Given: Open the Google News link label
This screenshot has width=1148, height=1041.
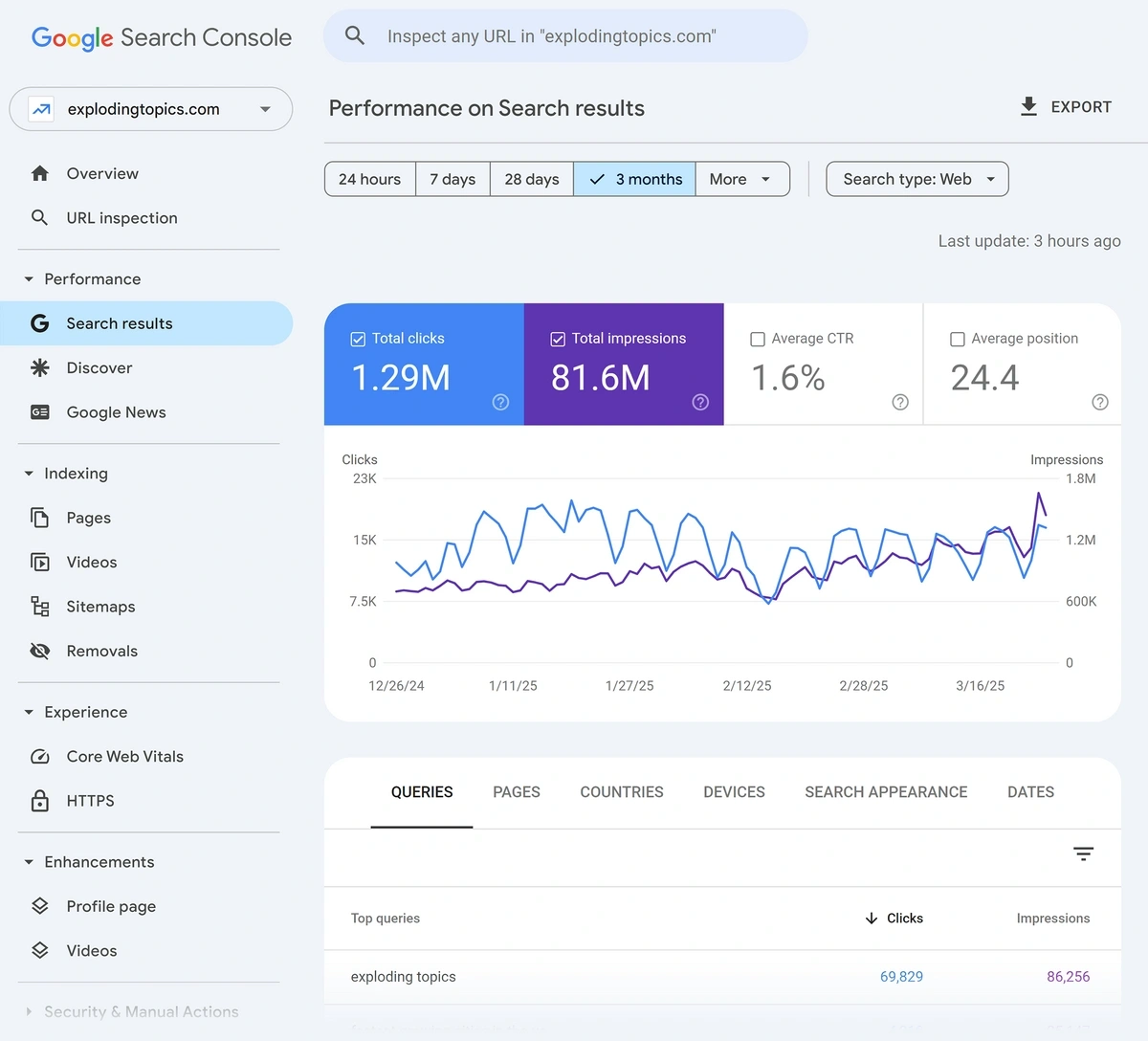Looking at the screenshot, I should coord(117,412).
